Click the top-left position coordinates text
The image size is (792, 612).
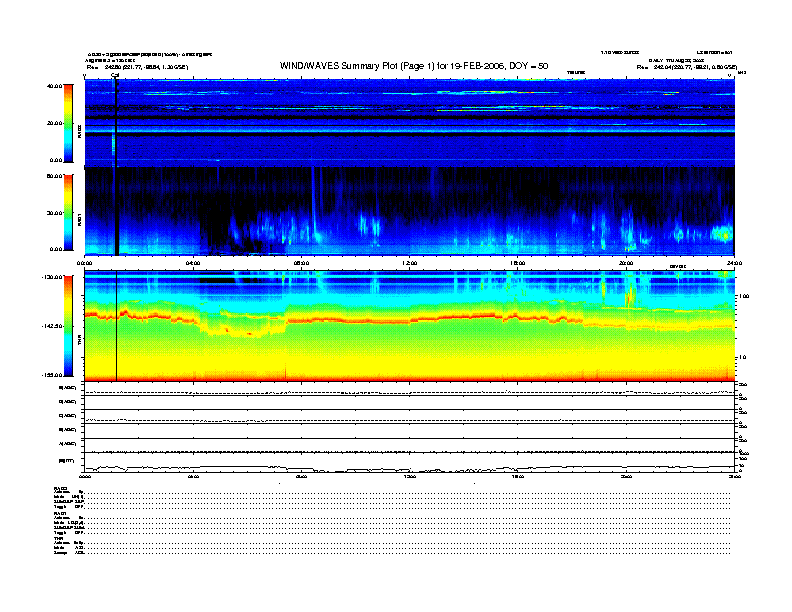[137, 67]
